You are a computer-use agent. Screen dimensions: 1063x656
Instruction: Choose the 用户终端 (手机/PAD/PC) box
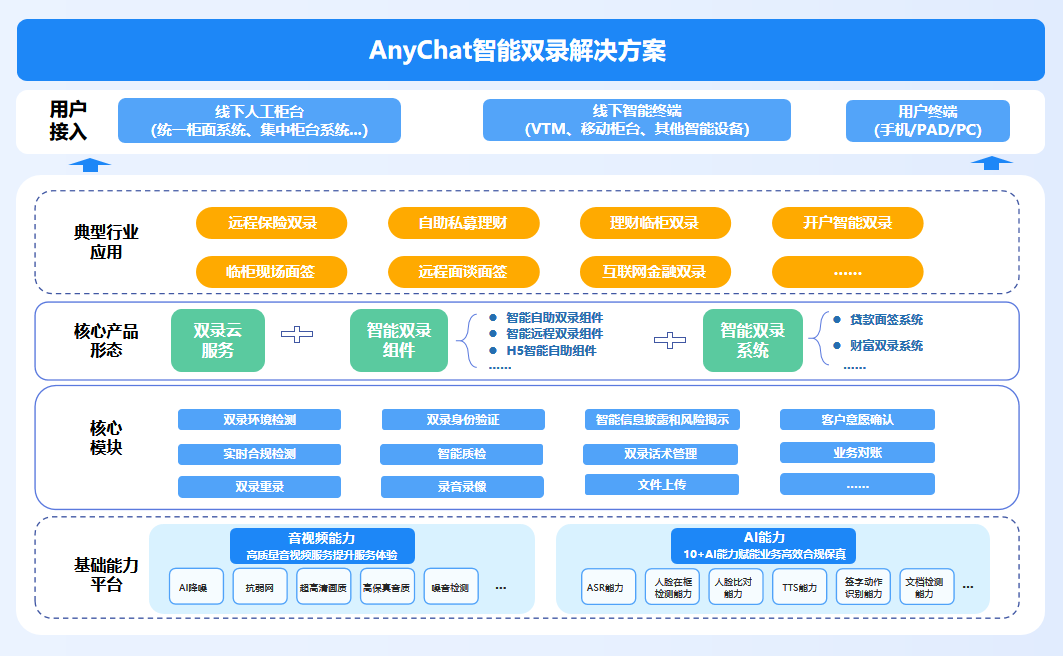927,121
